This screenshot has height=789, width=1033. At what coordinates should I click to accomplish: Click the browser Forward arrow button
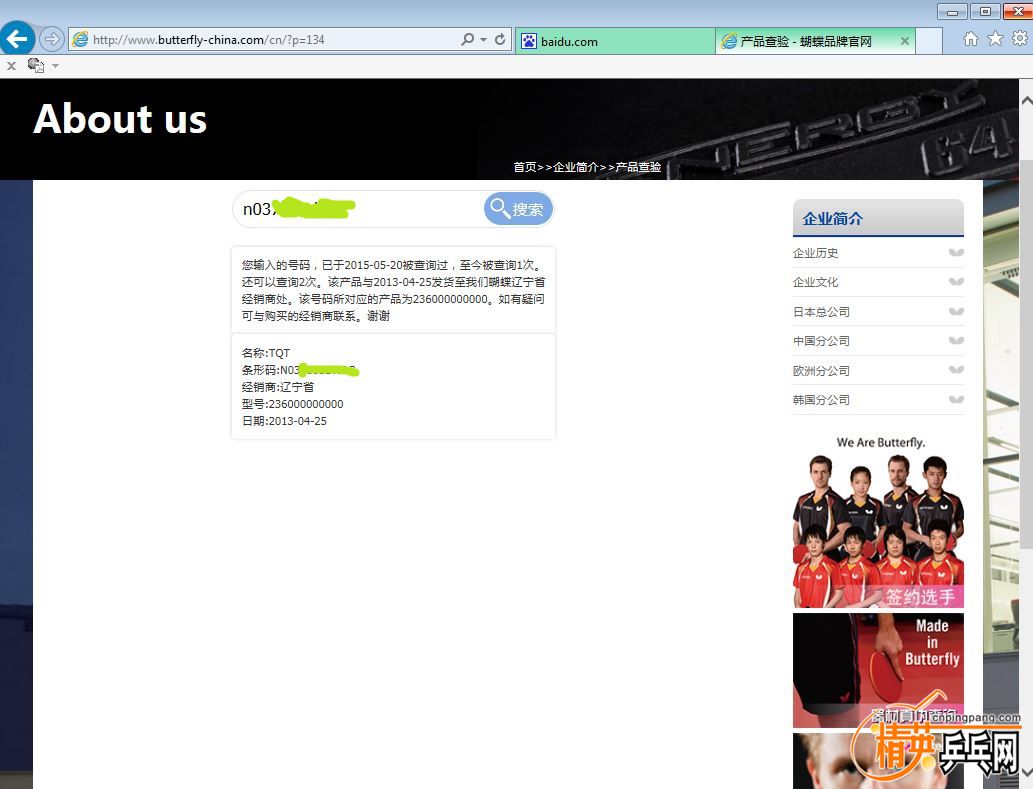(x=52, y=40)
